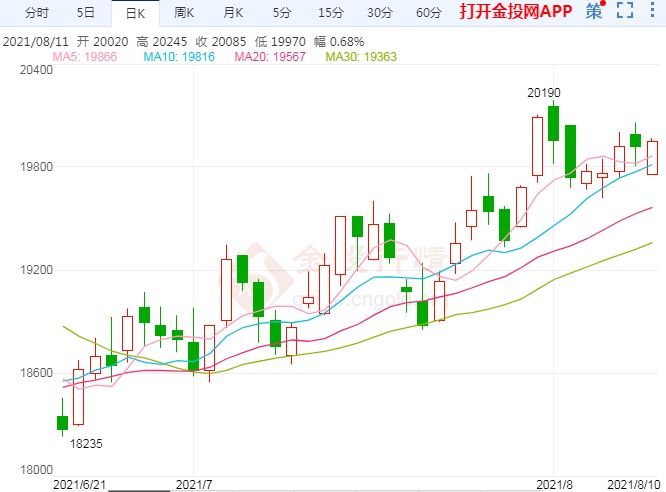Click the 2021/08/11 date readout
This screenshot has width=666, height=492.
[36, 42]
